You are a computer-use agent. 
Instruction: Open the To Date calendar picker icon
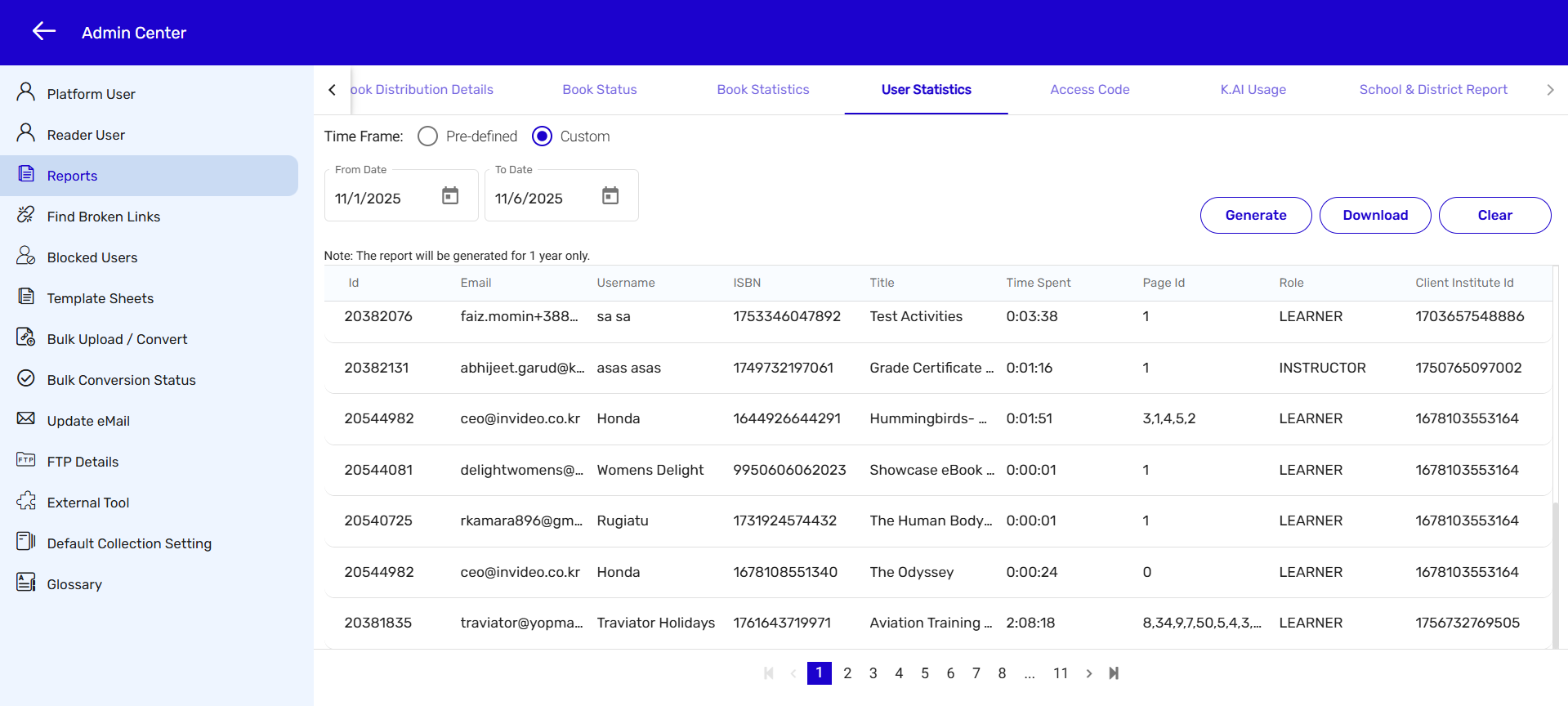coord(610,196)
